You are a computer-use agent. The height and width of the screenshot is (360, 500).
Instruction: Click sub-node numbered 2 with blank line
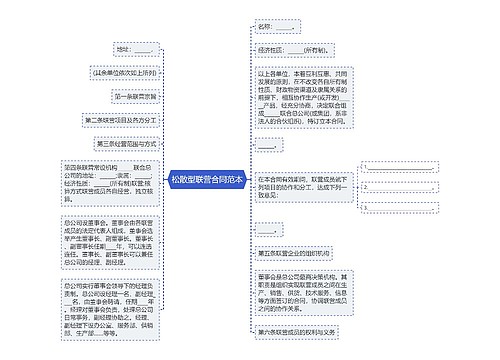click(x=400, y=187)
